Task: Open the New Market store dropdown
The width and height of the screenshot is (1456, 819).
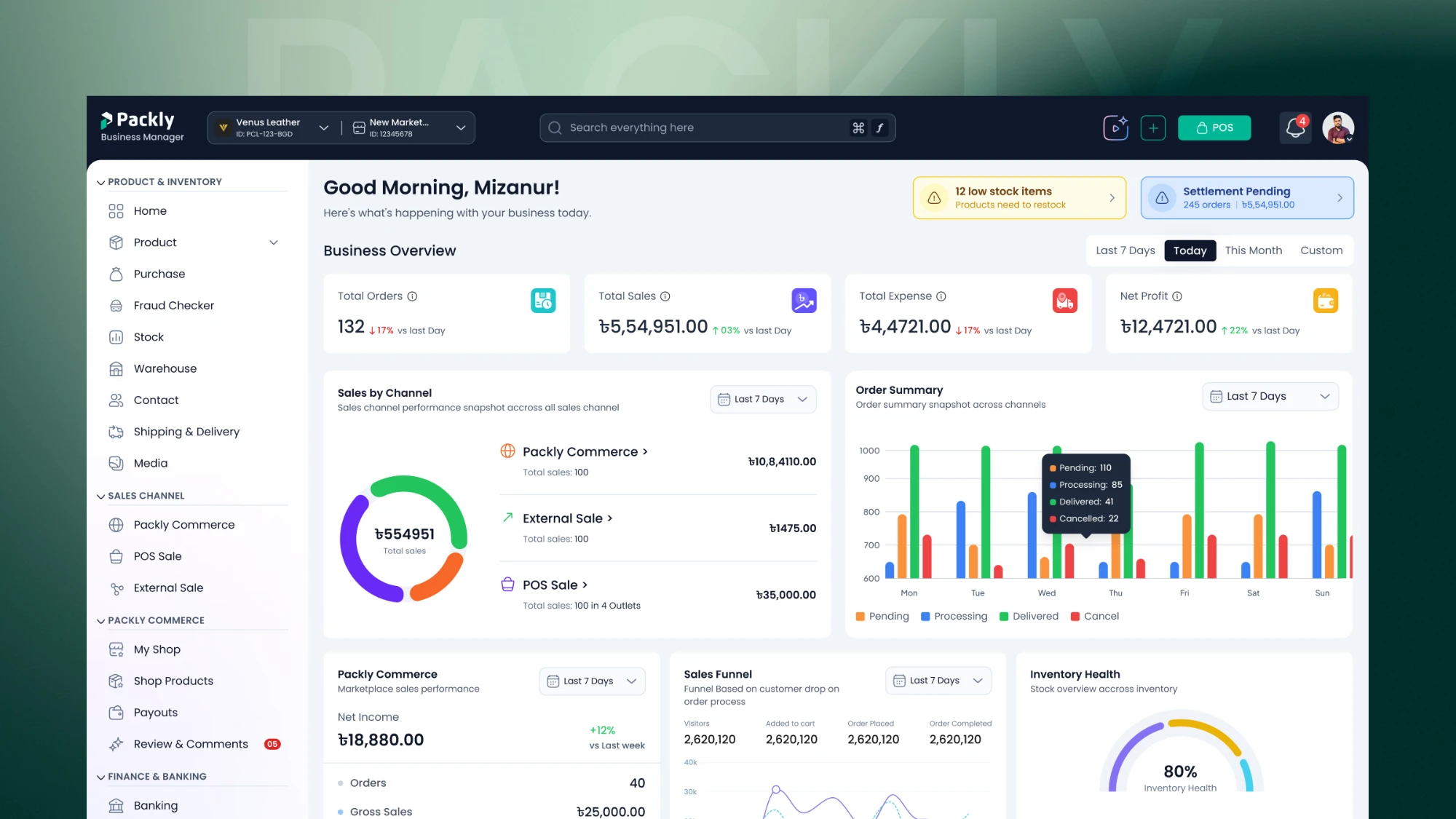Action: point(409,127)
